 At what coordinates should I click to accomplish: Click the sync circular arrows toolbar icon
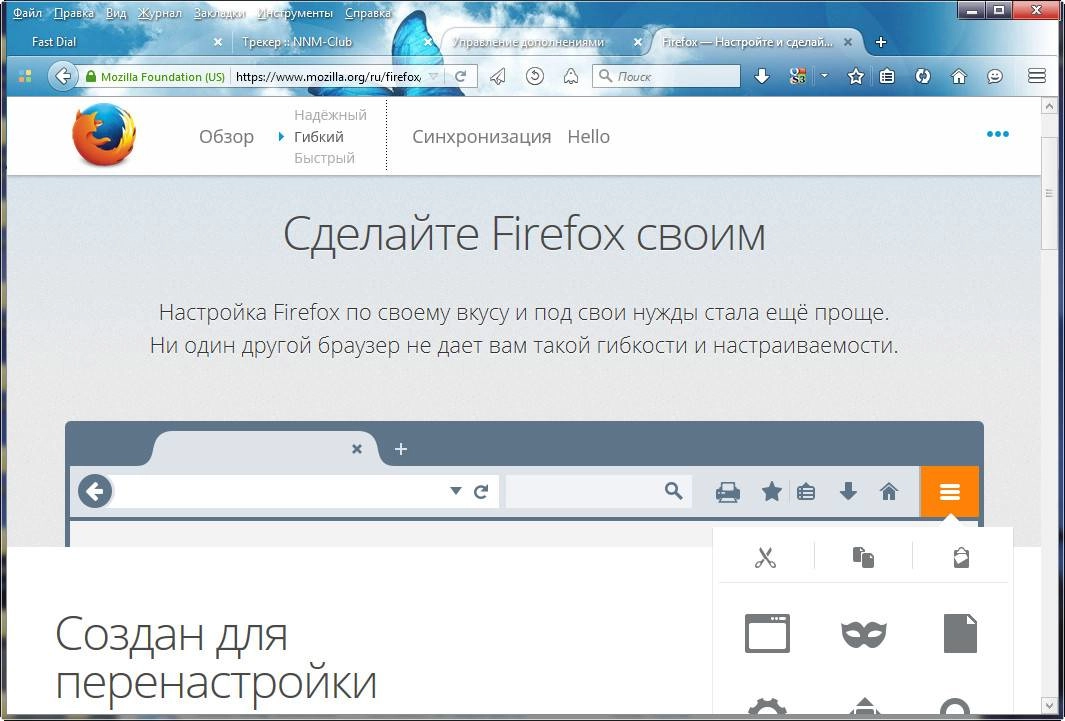point(922,77)
